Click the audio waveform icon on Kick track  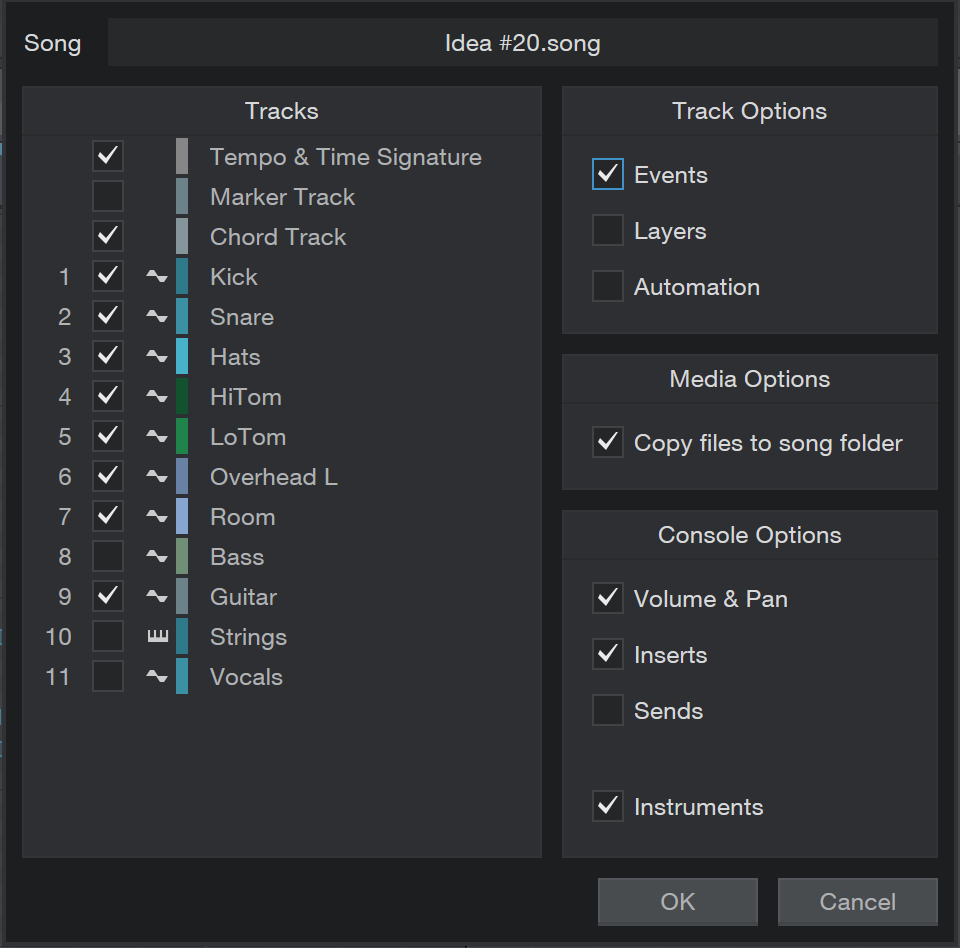pos(157,277)
